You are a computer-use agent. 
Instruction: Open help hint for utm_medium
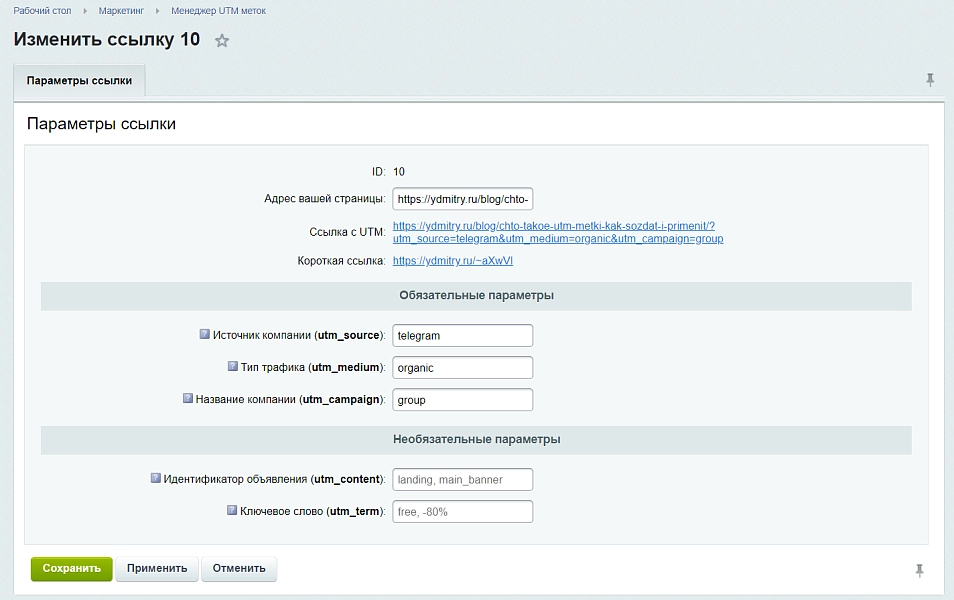click(232, 366)
